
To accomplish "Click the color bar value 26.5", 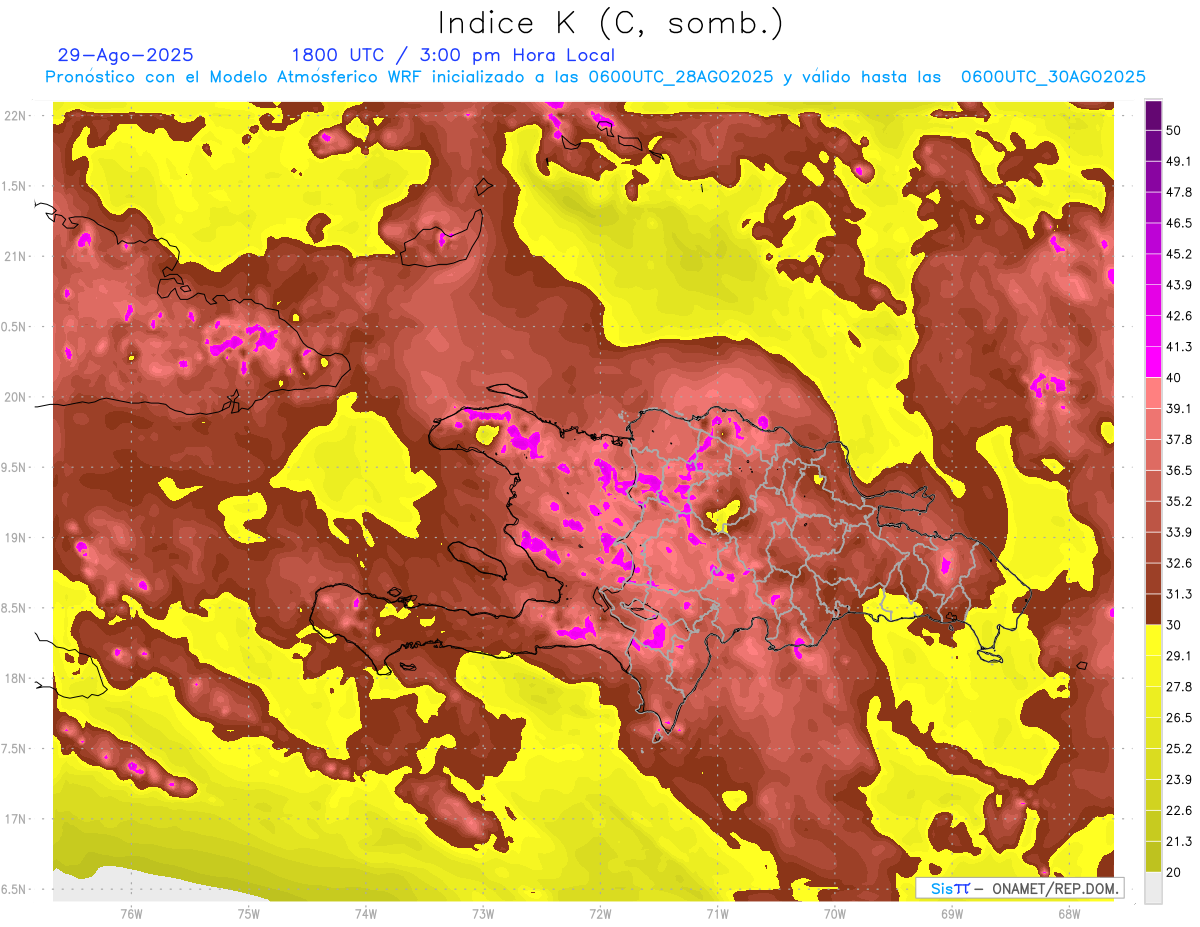I will [x=1179, y=717].
